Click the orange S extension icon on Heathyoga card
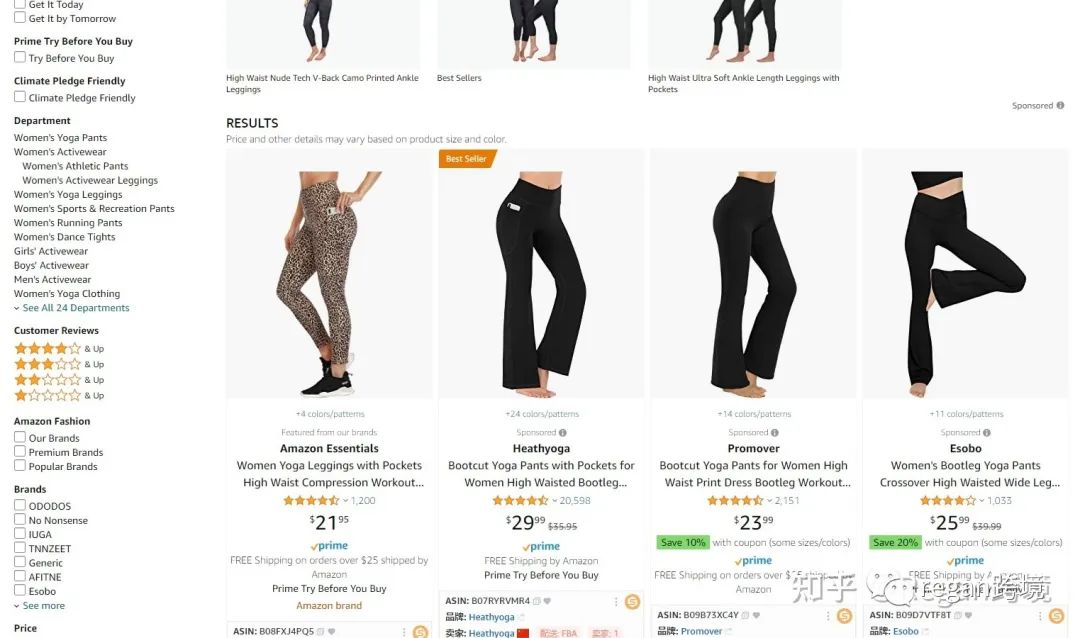This screenshot has height=638, width=1080. [x=632, y=602]
